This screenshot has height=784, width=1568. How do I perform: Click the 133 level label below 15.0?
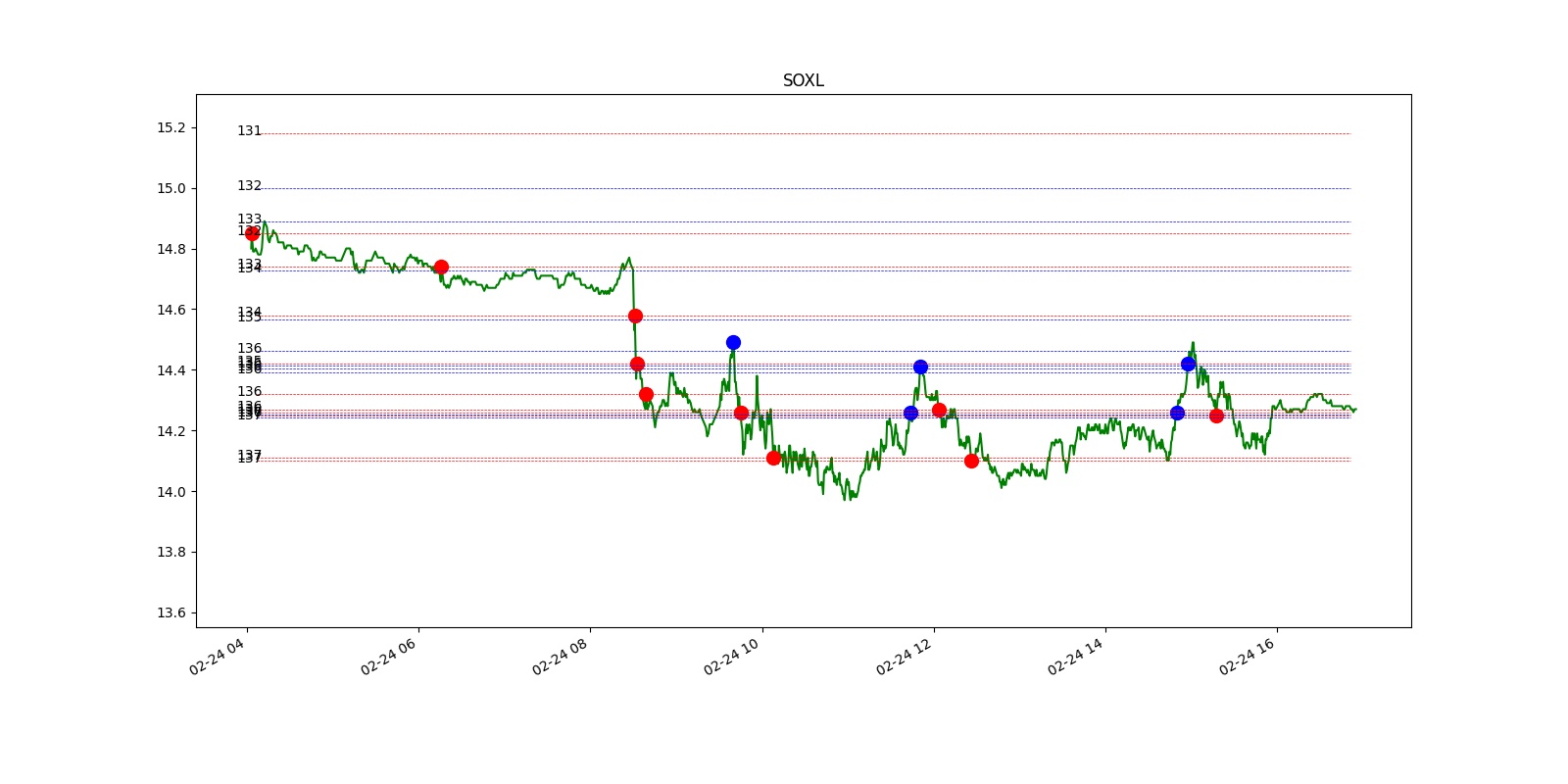pyautogui.click(x=249, y=219)
